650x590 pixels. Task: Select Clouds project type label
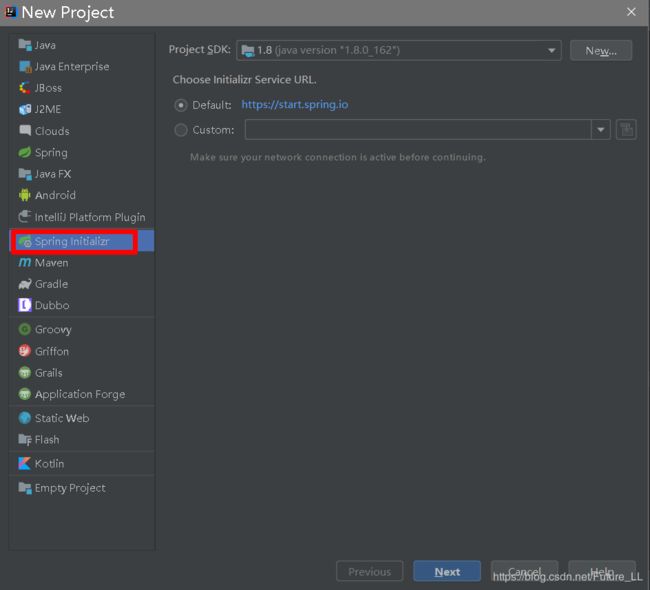[x=52, y=131]
